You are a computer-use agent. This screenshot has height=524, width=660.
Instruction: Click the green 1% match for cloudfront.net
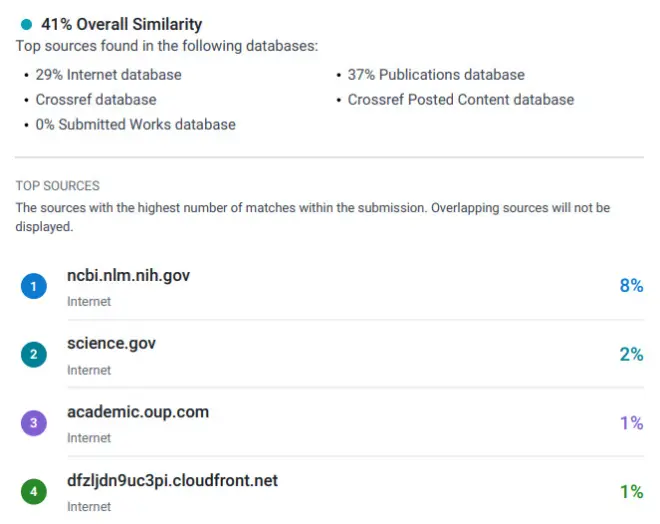[x=631, y=491]
